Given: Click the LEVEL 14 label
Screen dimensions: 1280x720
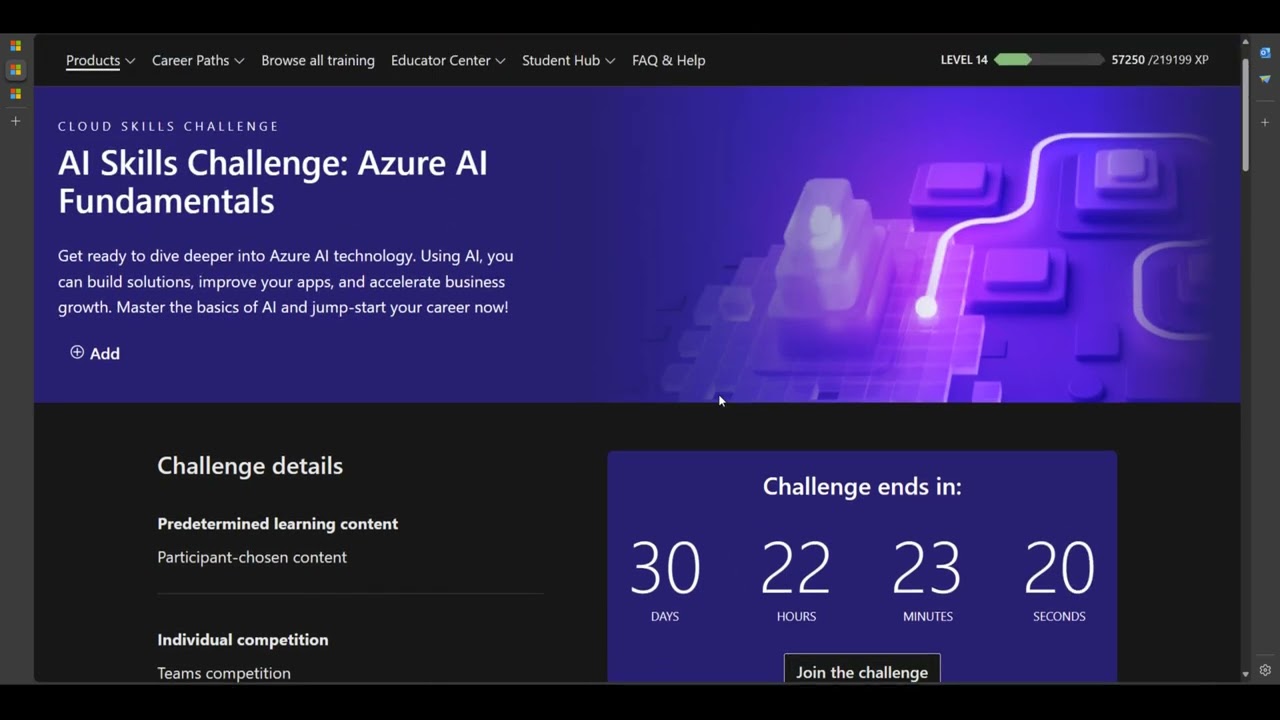Looking at the screenshot, I should click(x=964, y=60).
